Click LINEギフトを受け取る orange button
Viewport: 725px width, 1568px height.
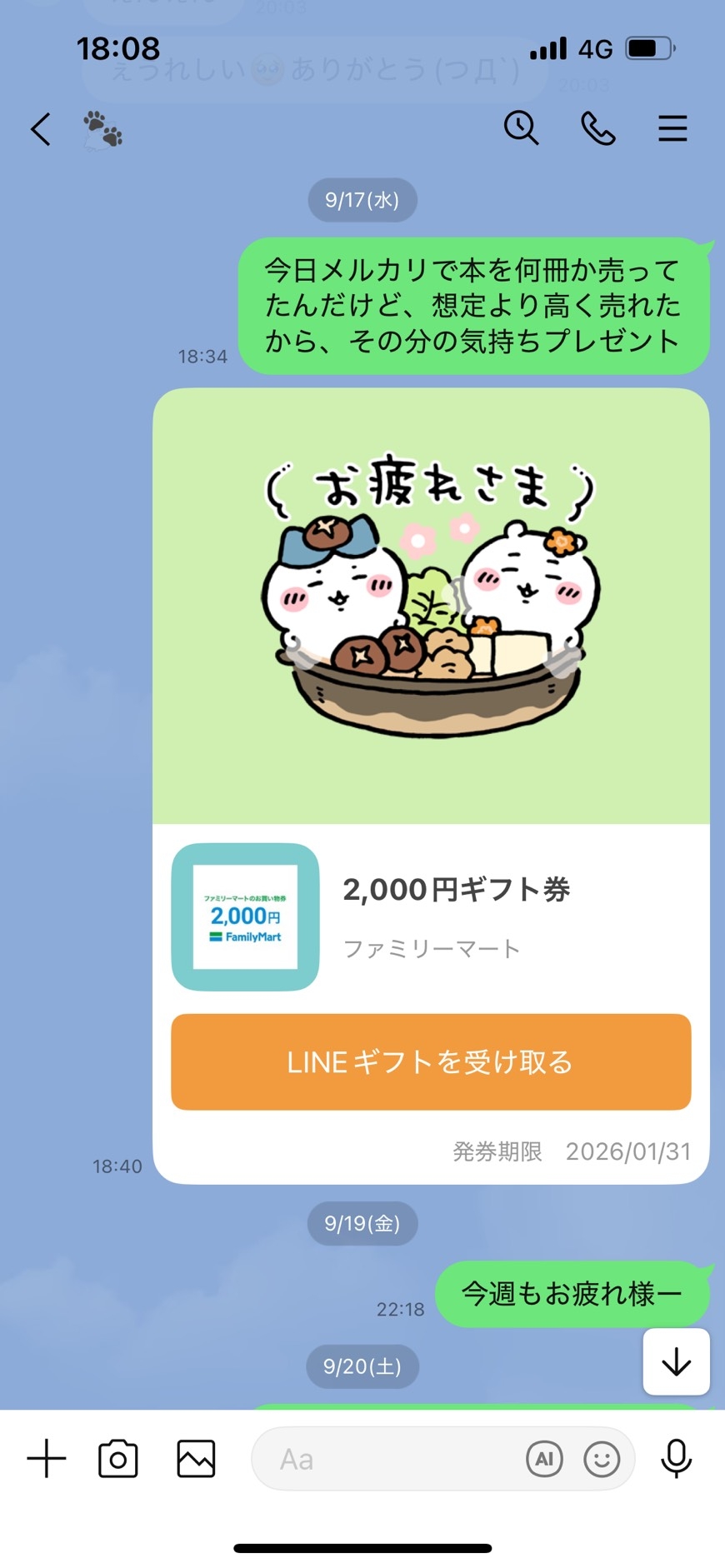coord(431,1061)
